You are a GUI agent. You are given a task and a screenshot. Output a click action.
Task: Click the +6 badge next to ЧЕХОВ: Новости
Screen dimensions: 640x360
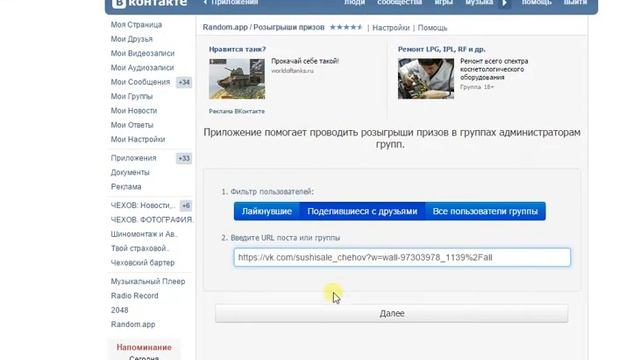[x=186, y=206]
